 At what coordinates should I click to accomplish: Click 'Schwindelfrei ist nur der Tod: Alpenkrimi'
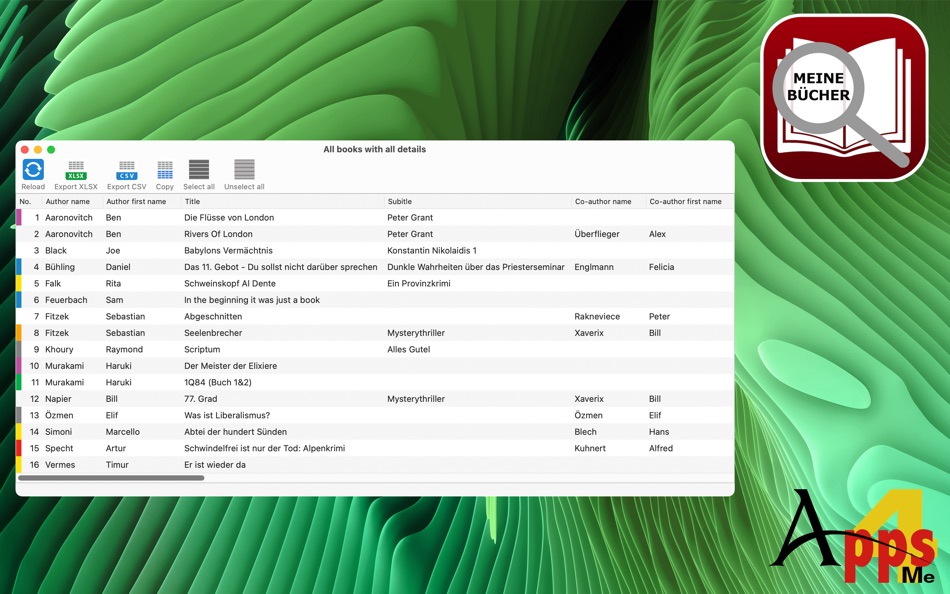tap(265, 448)
